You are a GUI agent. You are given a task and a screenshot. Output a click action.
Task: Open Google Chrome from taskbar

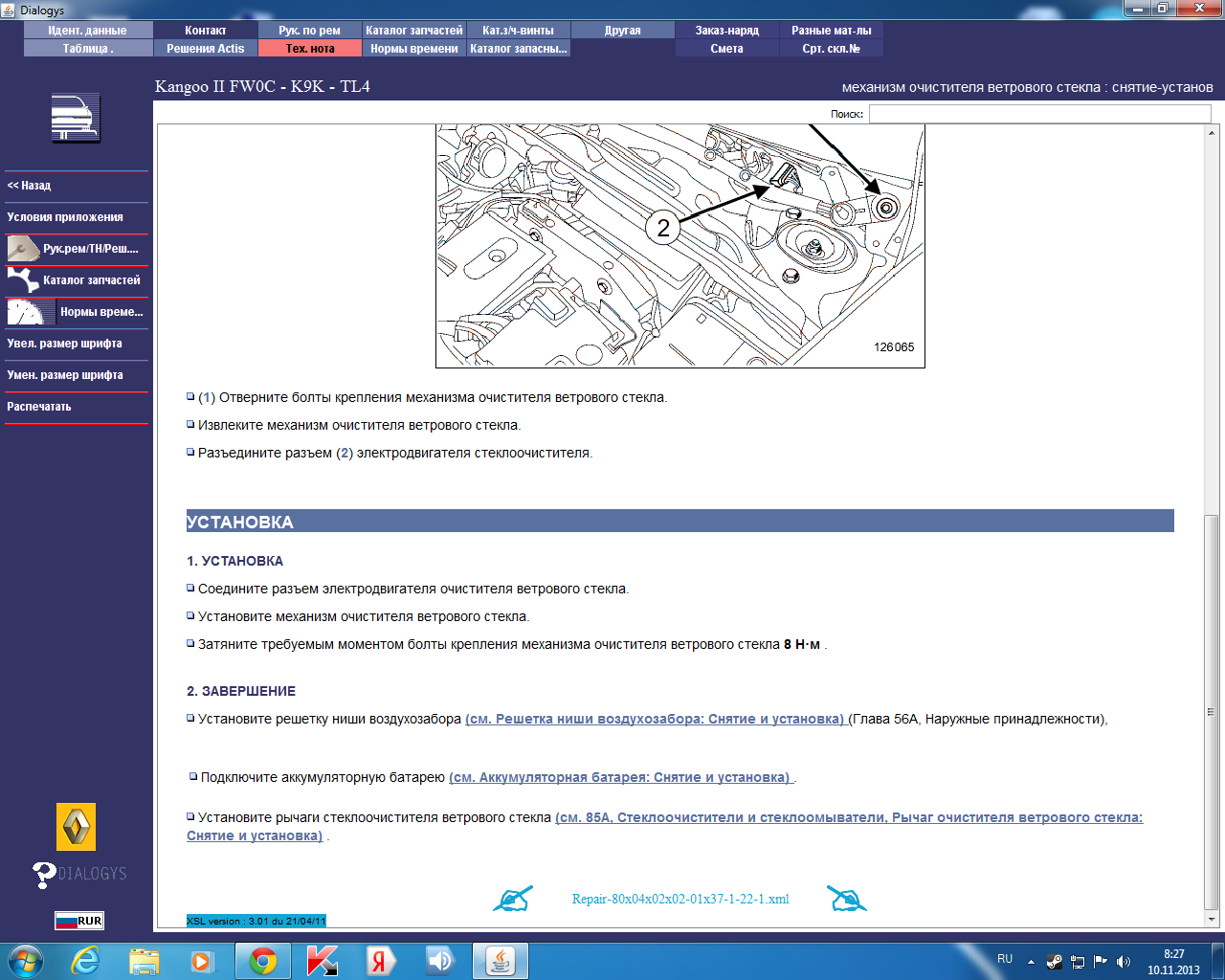[x=263, y=961]
